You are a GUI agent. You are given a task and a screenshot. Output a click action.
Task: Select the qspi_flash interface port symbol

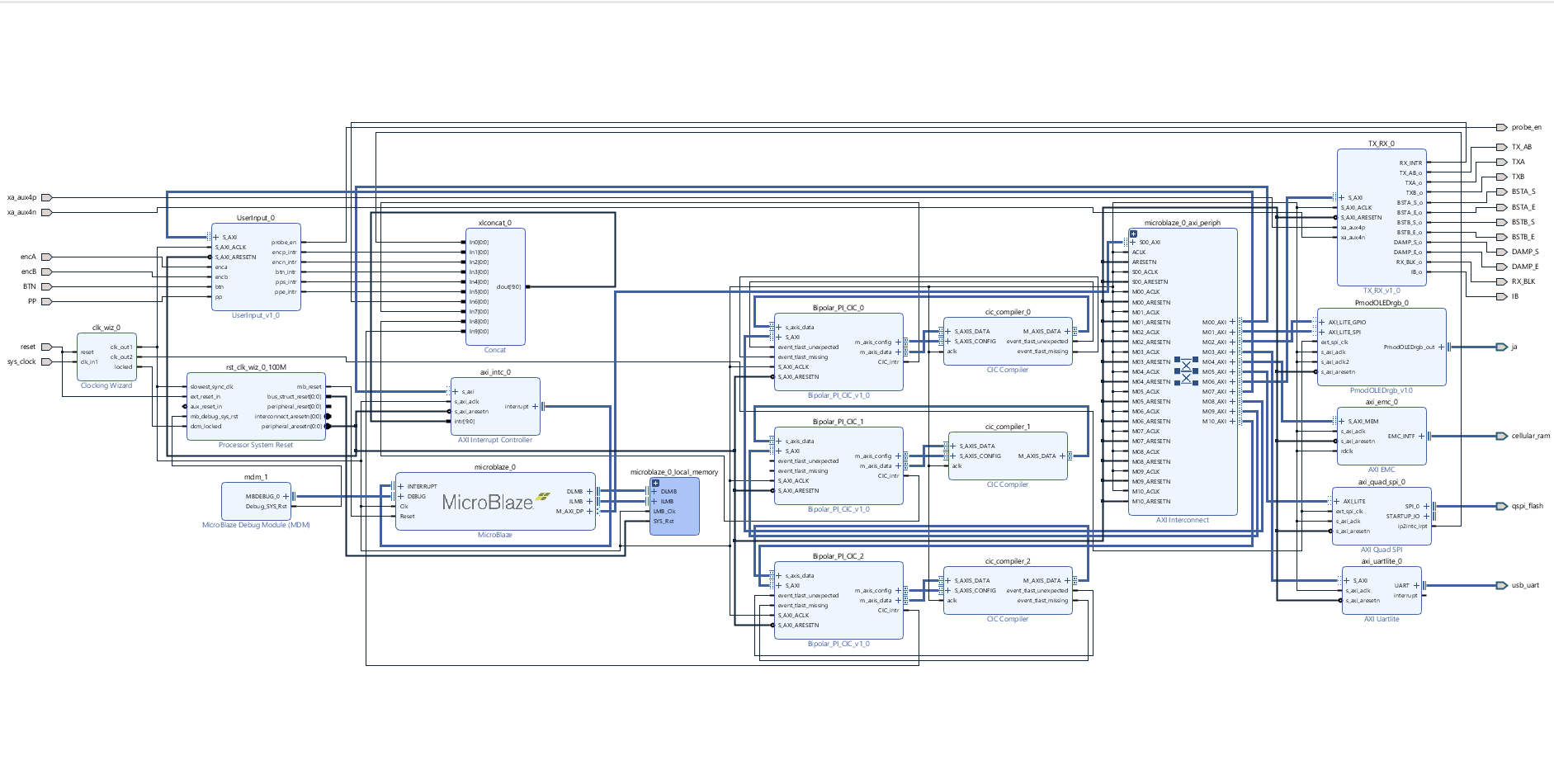coord(1502,507)
